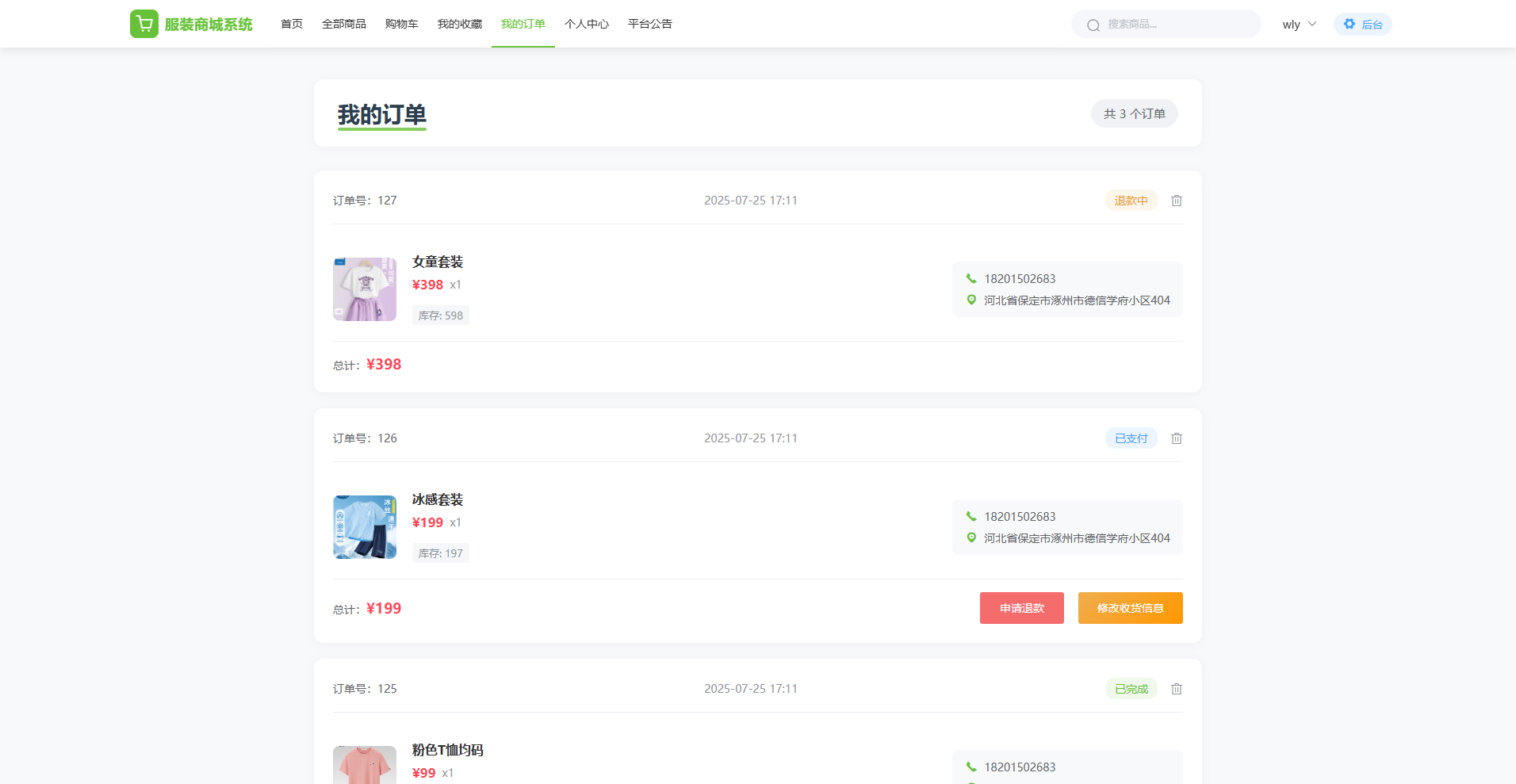Click the gear icon in 后台 button
The width and height of the screenshot is (1516, 784).
[x=1349, y=24]
